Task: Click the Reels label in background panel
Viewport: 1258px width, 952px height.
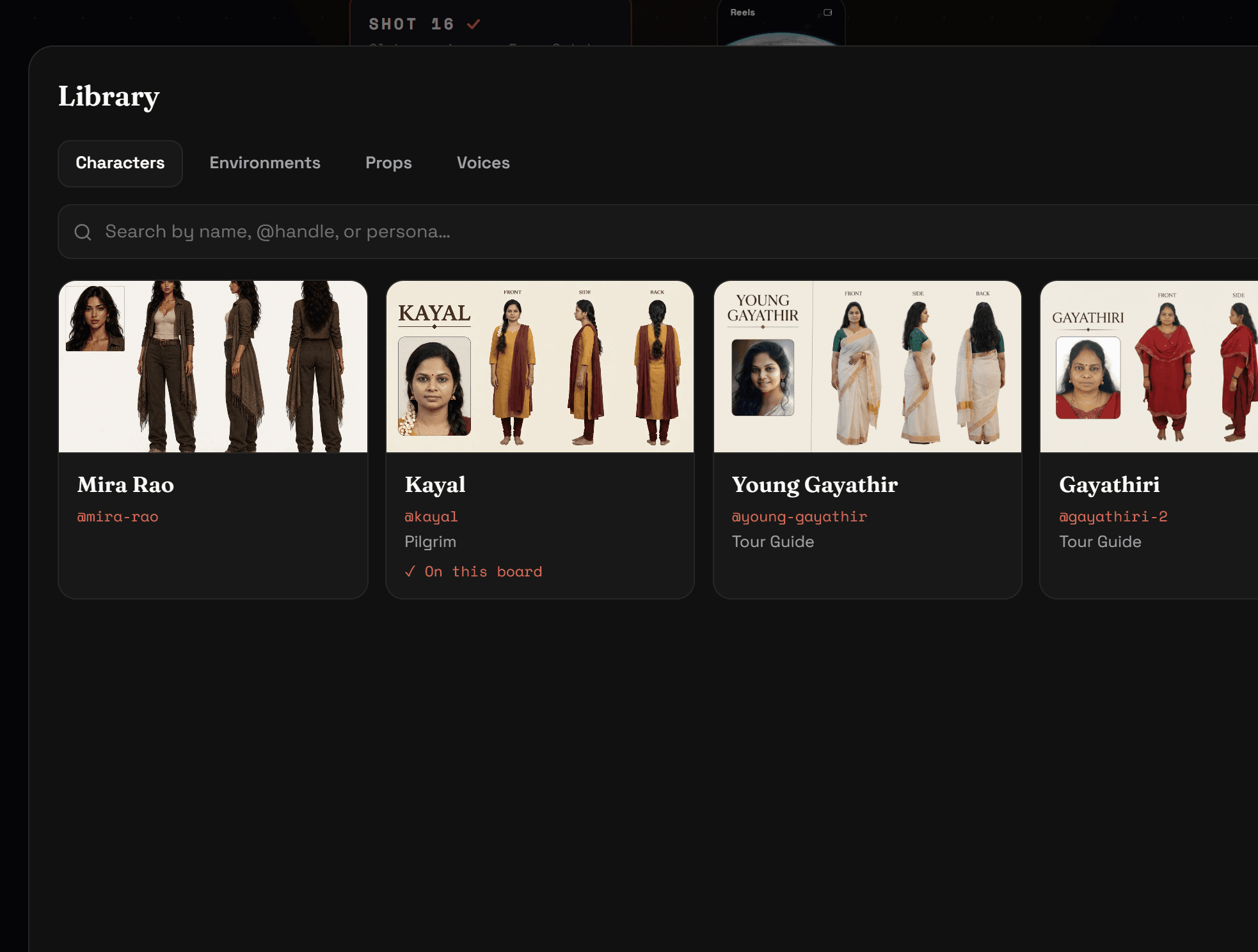Action: tap(742, 12)
